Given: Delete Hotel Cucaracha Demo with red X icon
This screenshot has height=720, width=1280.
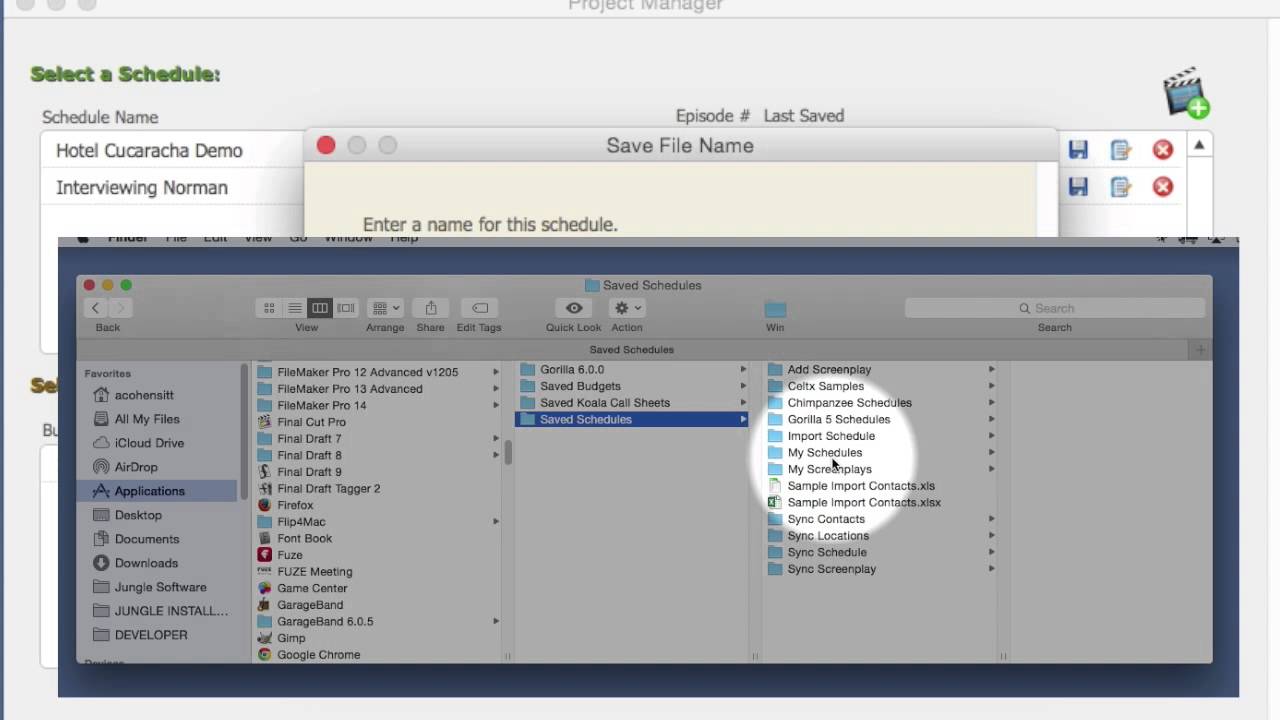Looking at the screenshot, I should pos(1163,150).
